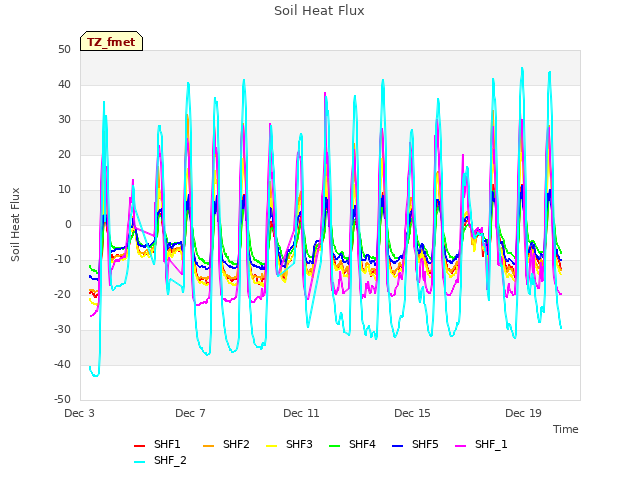Click the vertical Soil Heat Flux axis label
This screenshot has width=640, height=480.
tap(15, 224)
